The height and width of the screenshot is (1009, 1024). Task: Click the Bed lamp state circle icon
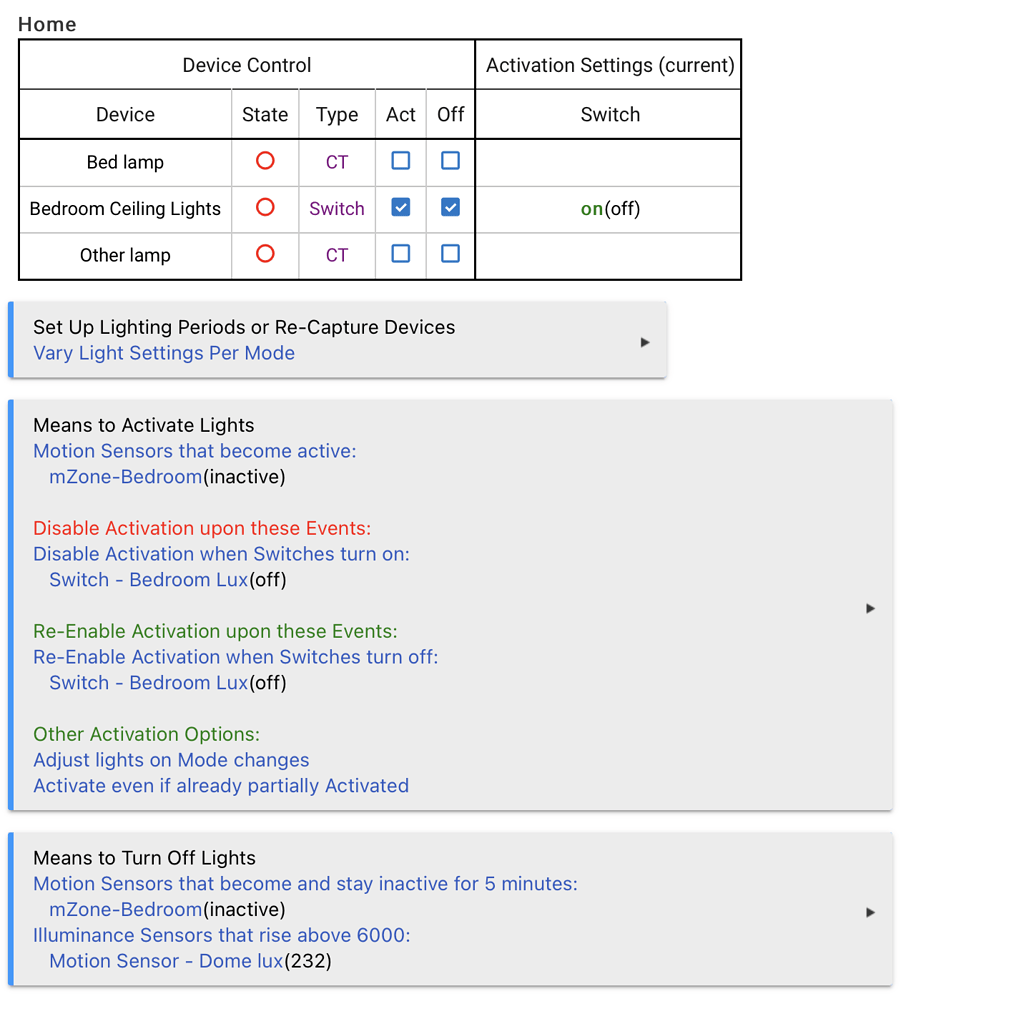click(x=265, y=161)
